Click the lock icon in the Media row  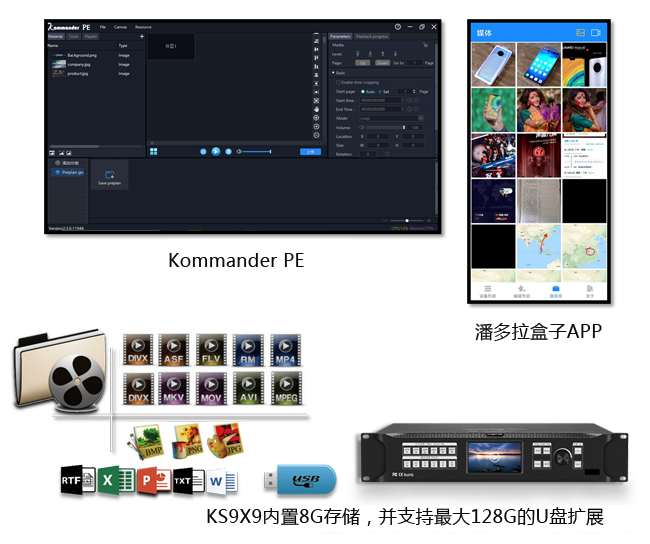pyautogui.click(x=427, y=45)
